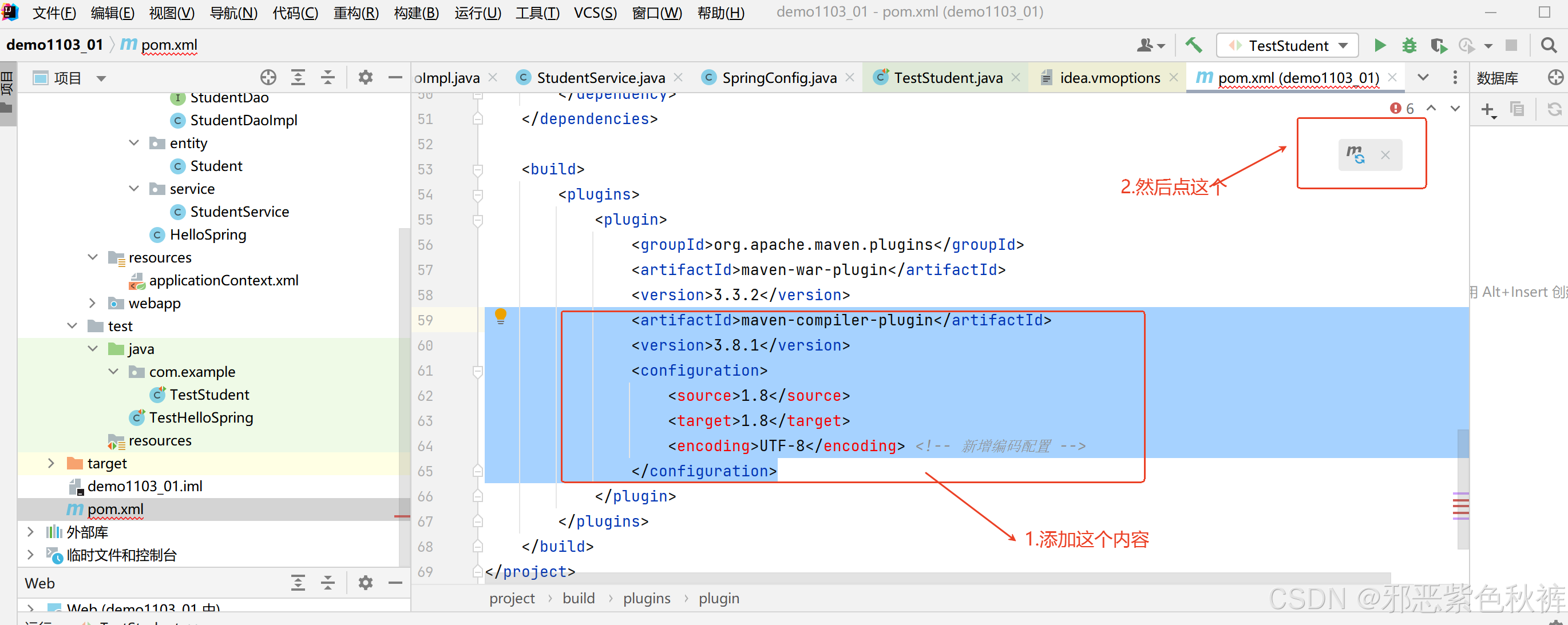Open the VCS menu
1568x625 pixels.
[595, 13]
